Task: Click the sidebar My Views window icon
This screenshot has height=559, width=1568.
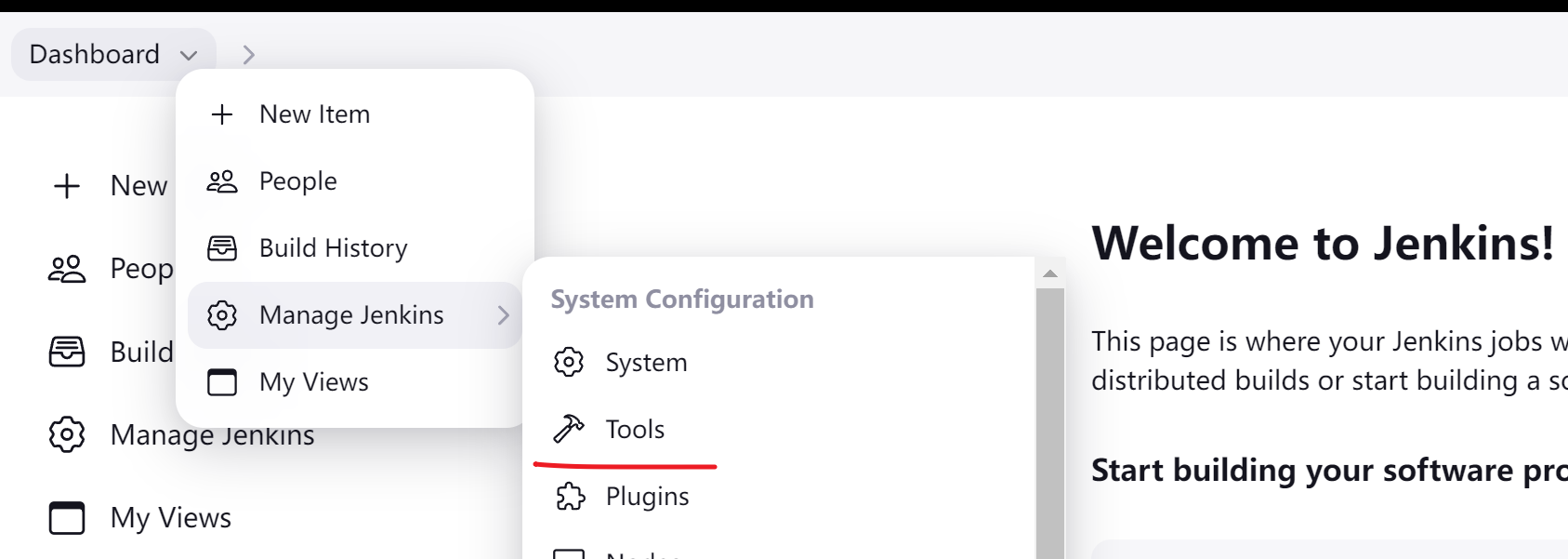Action: click(67, 518)
